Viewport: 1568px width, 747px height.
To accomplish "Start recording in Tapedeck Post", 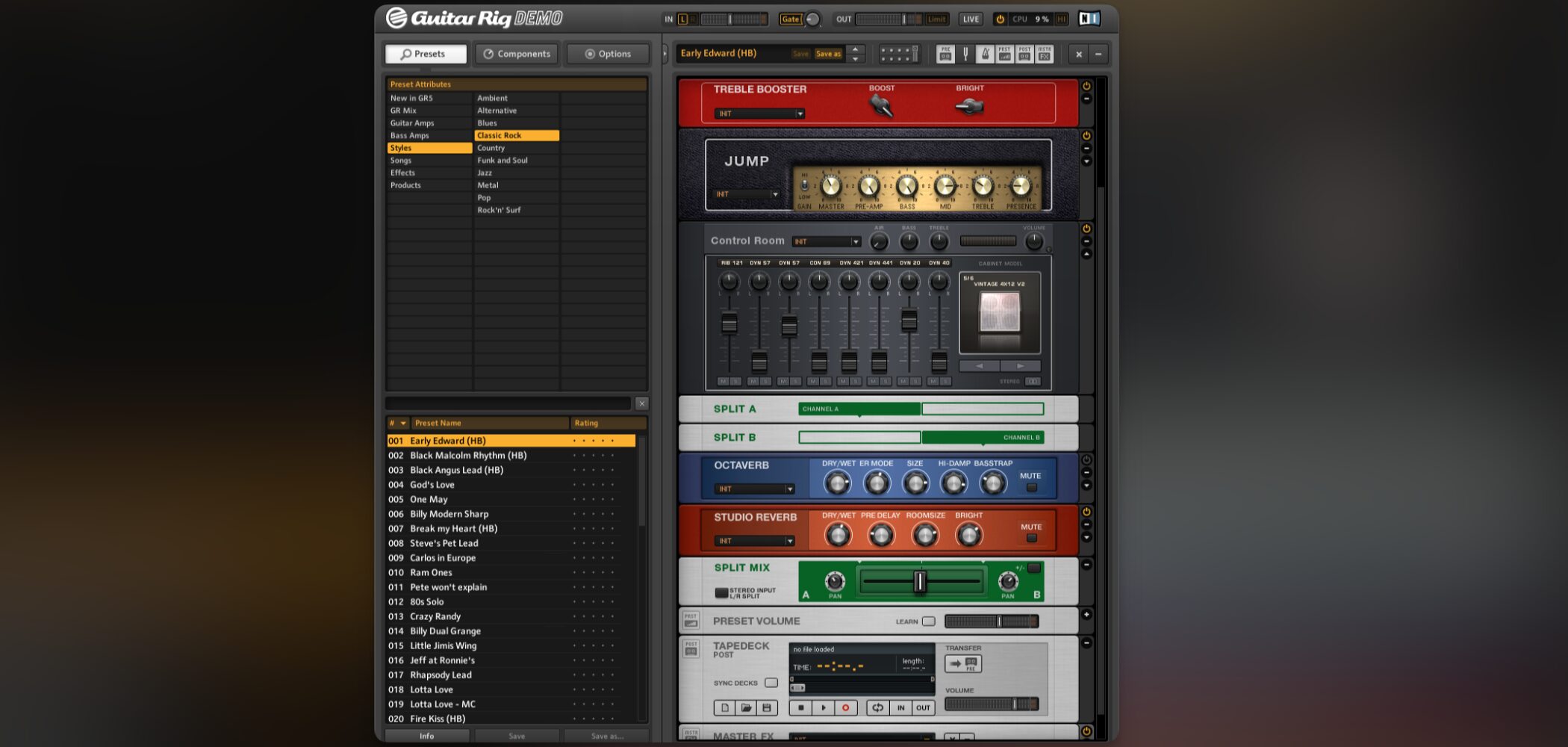I will click(846, 707).
